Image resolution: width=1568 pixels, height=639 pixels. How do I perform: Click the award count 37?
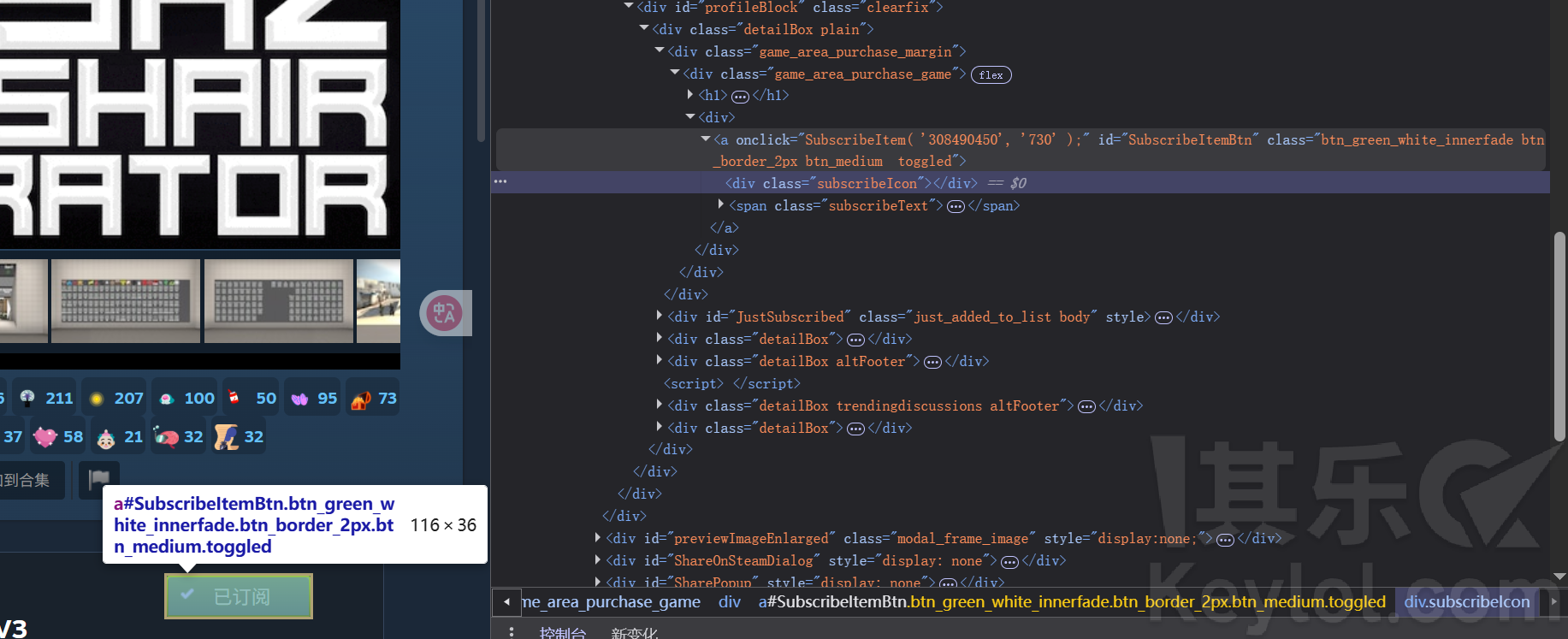(12, 436)
